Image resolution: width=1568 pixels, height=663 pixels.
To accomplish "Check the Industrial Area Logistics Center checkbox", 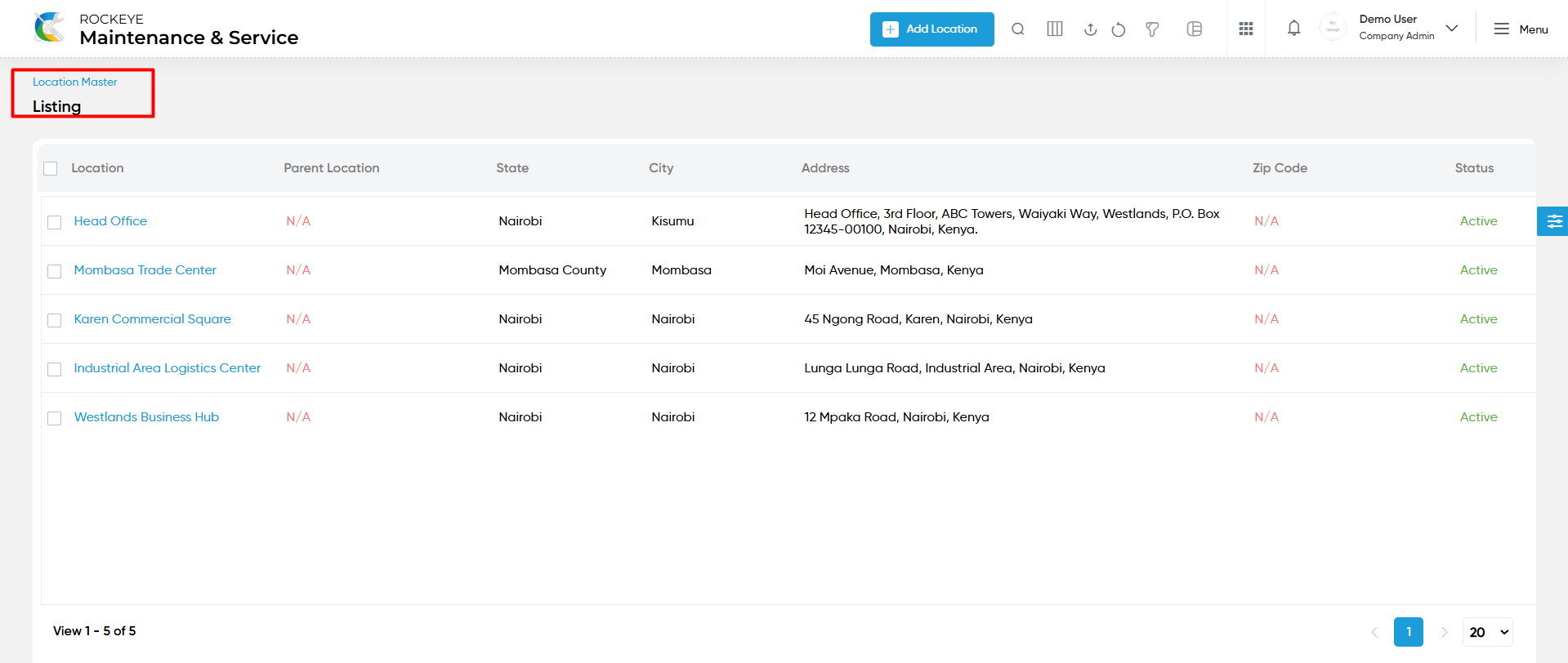I will click(x=55, y=369).
